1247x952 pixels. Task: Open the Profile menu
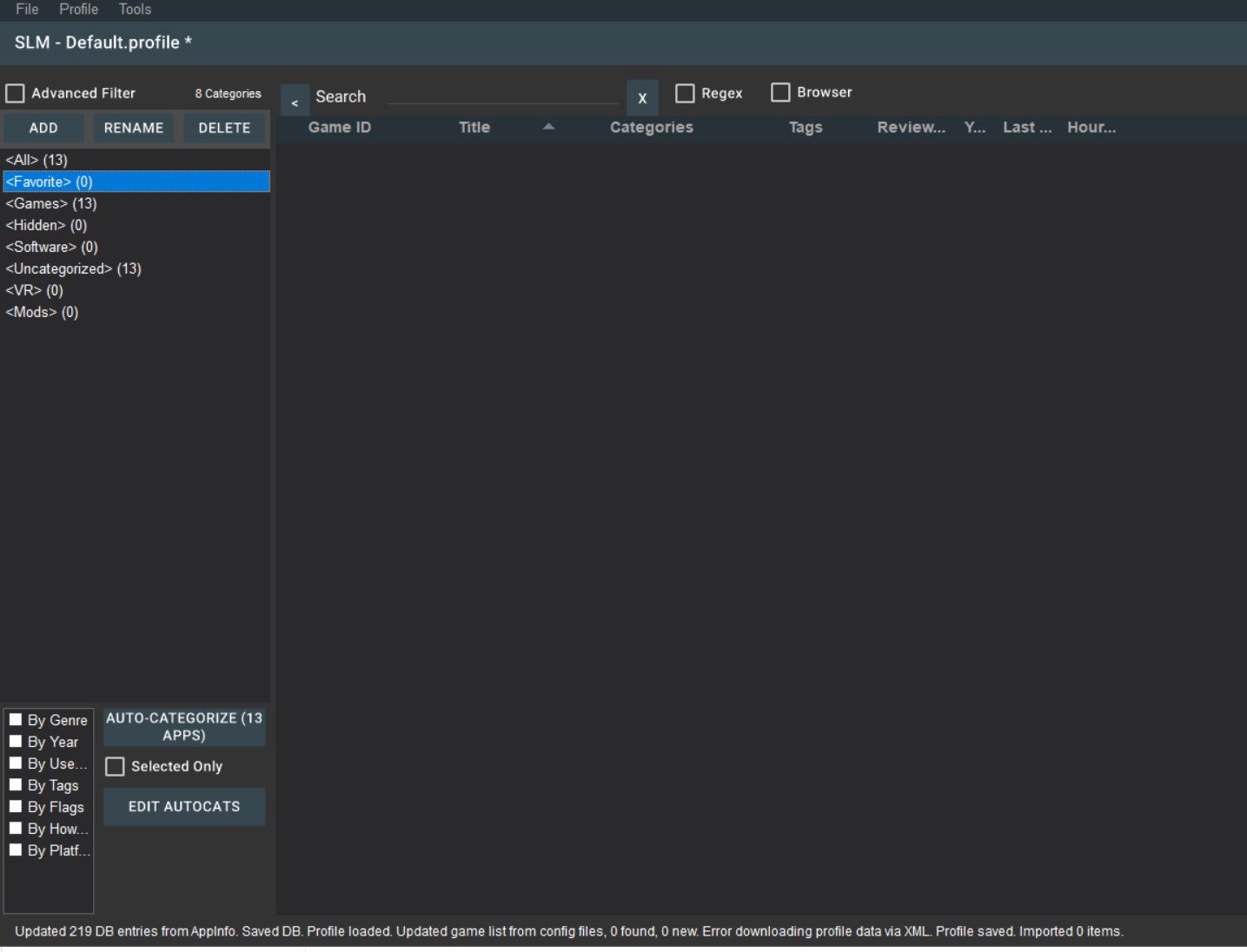[78, 10]
